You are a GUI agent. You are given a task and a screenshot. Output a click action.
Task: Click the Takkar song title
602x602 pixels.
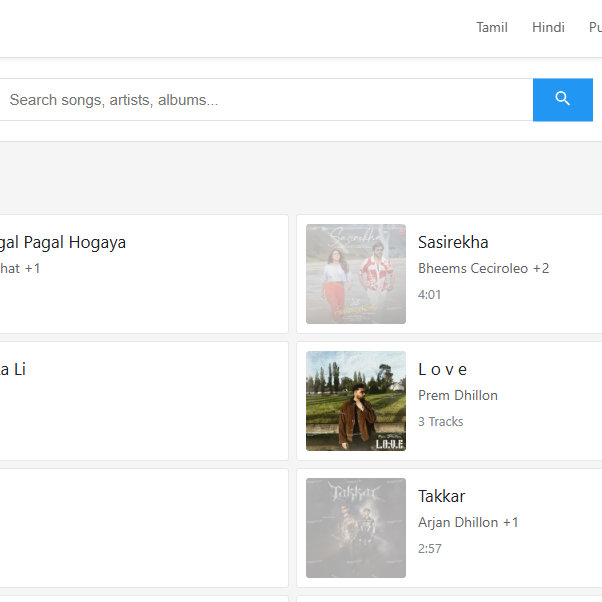(x=441, y=496)
